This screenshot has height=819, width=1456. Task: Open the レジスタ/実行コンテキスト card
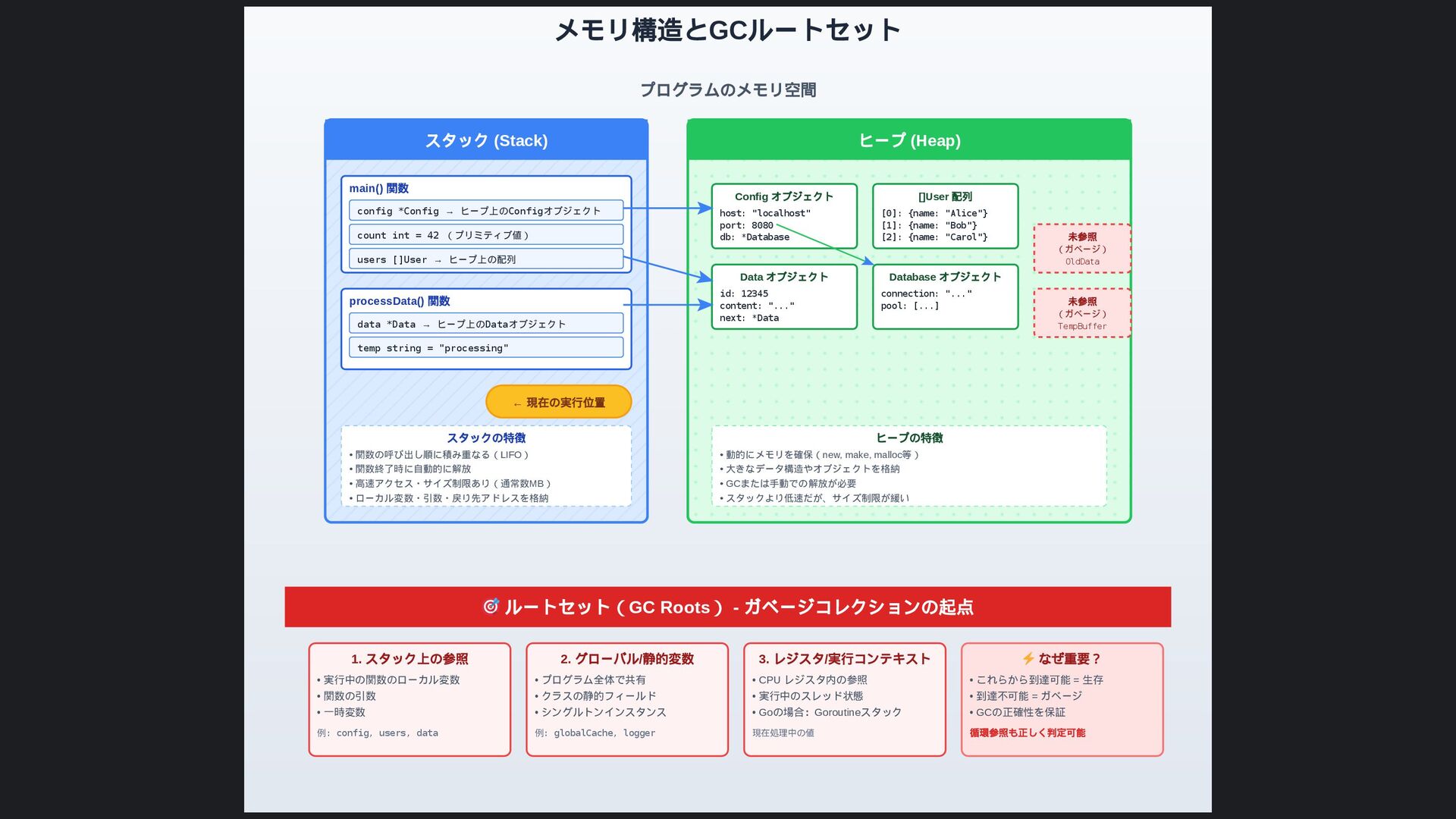click(844, 699)
